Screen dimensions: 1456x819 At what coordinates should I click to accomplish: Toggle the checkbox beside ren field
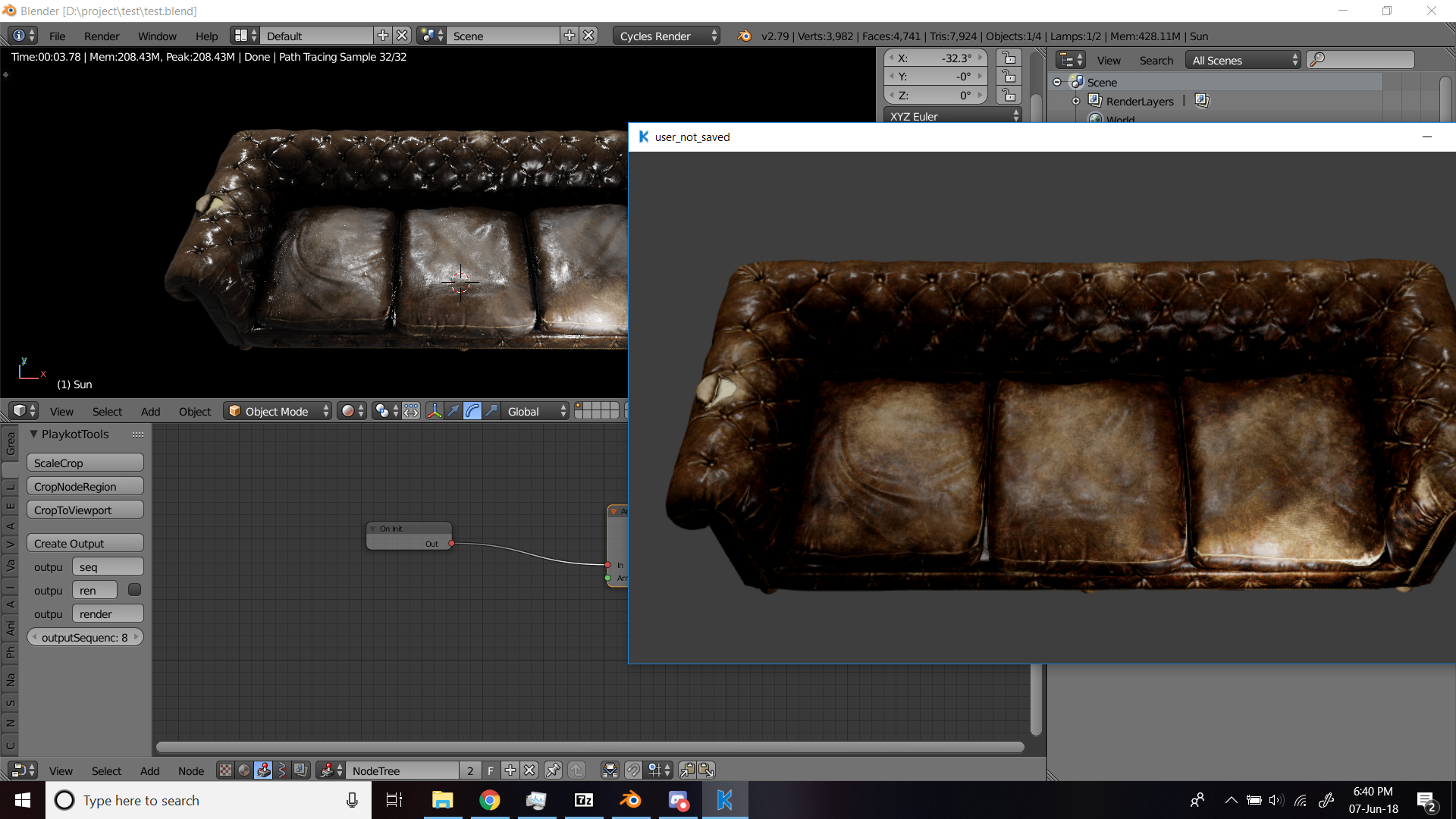coord(134,589)
